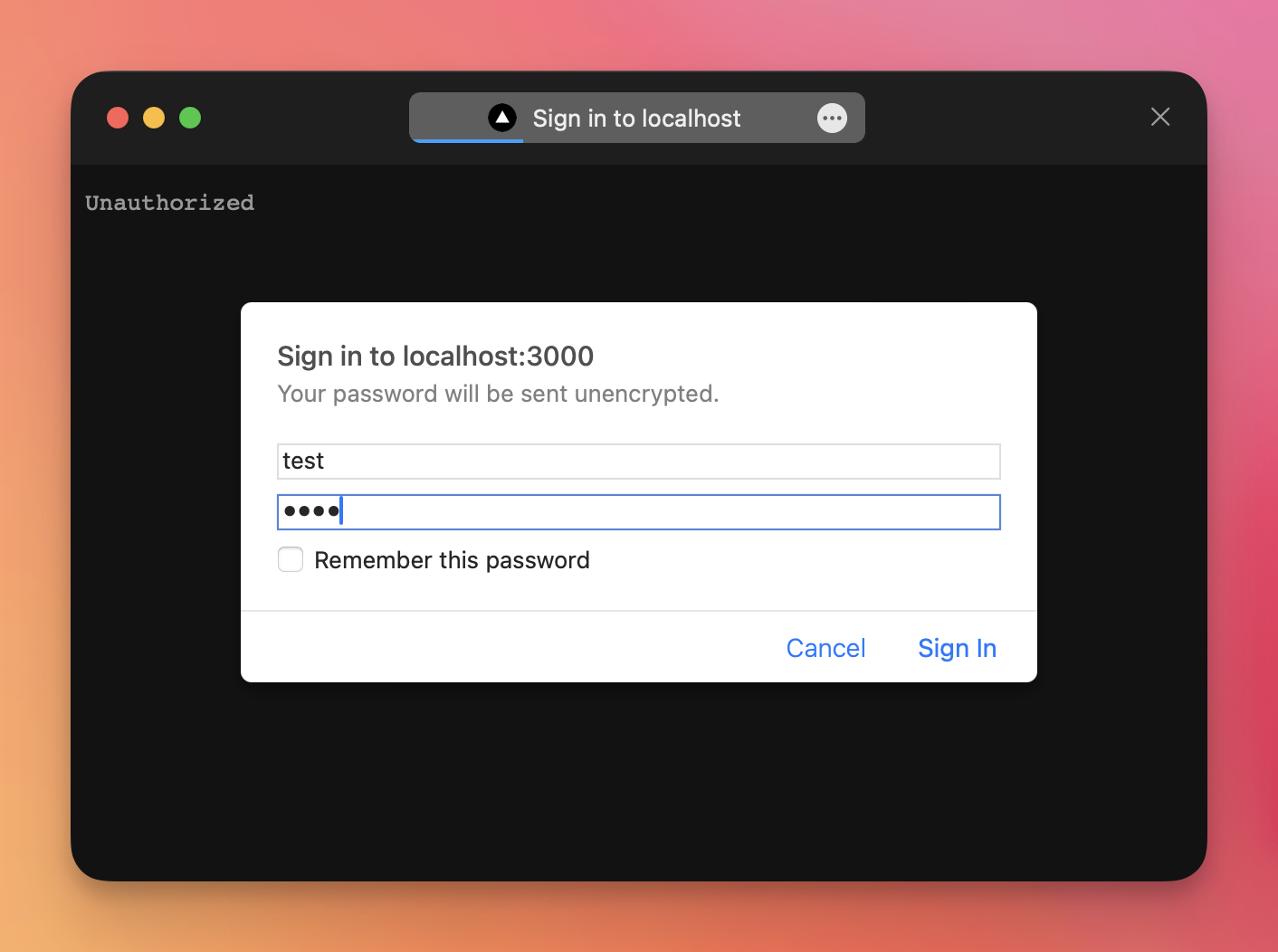Click the "Unauthorized" page text
The height and width of the screenshot is (952, 1278).
click(x=170, y=203)
